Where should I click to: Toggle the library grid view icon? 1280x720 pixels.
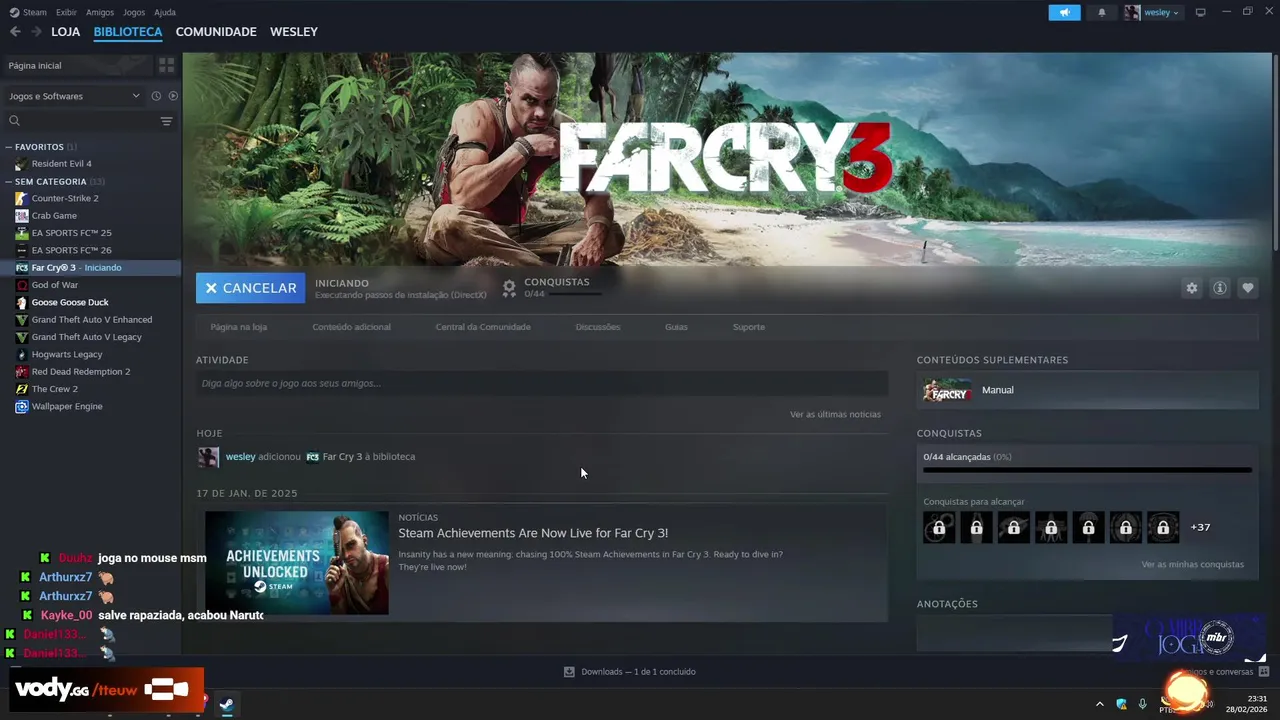167,65
